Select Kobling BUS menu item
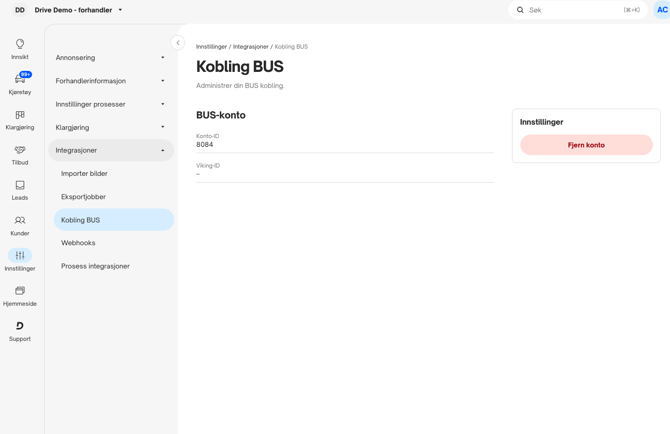This screenshot has width=670, height=434. [x=113, y=220]
